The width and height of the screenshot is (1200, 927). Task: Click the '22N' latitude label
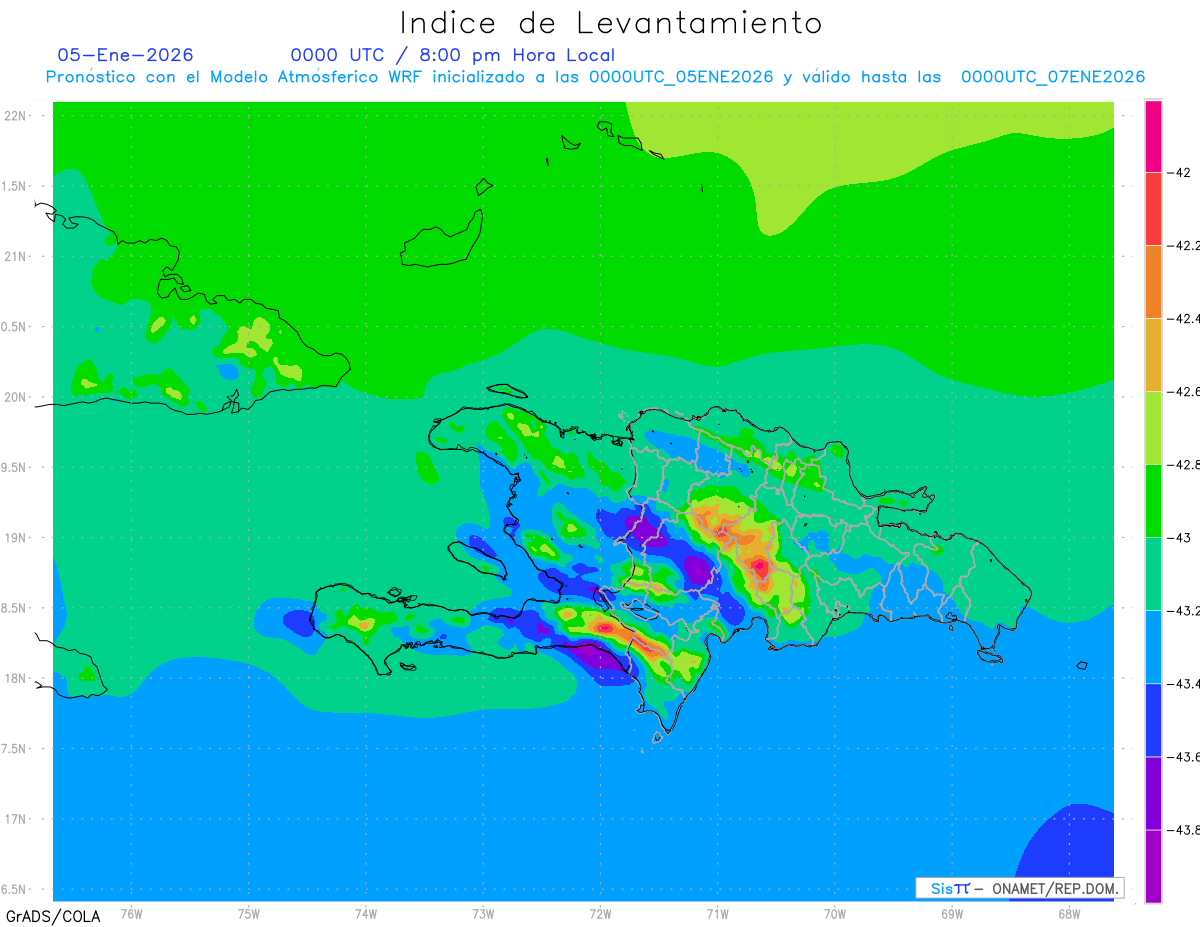[16, 116]
